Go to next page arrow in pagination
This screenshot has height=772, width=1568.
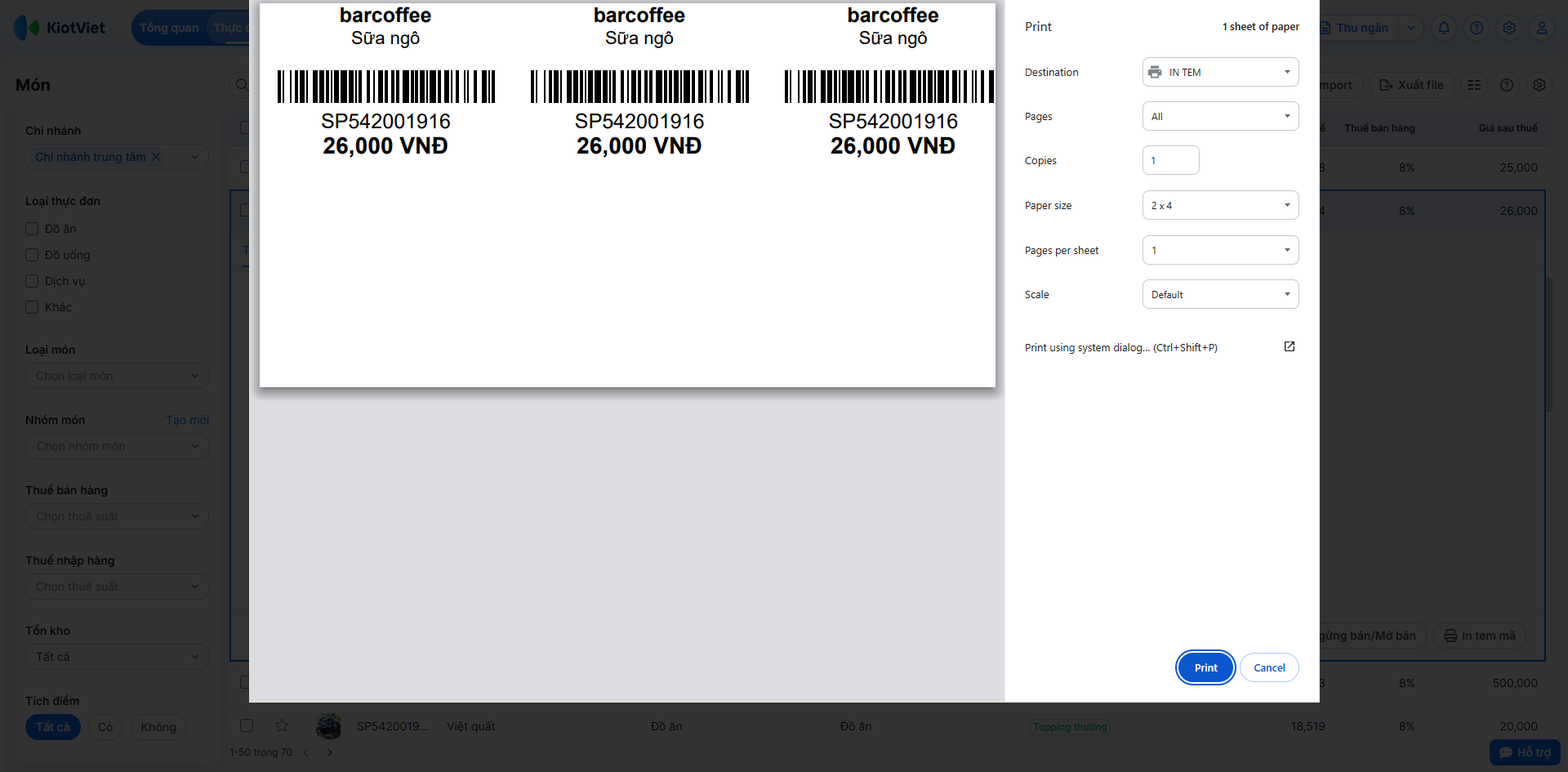(x=330, y=752)
